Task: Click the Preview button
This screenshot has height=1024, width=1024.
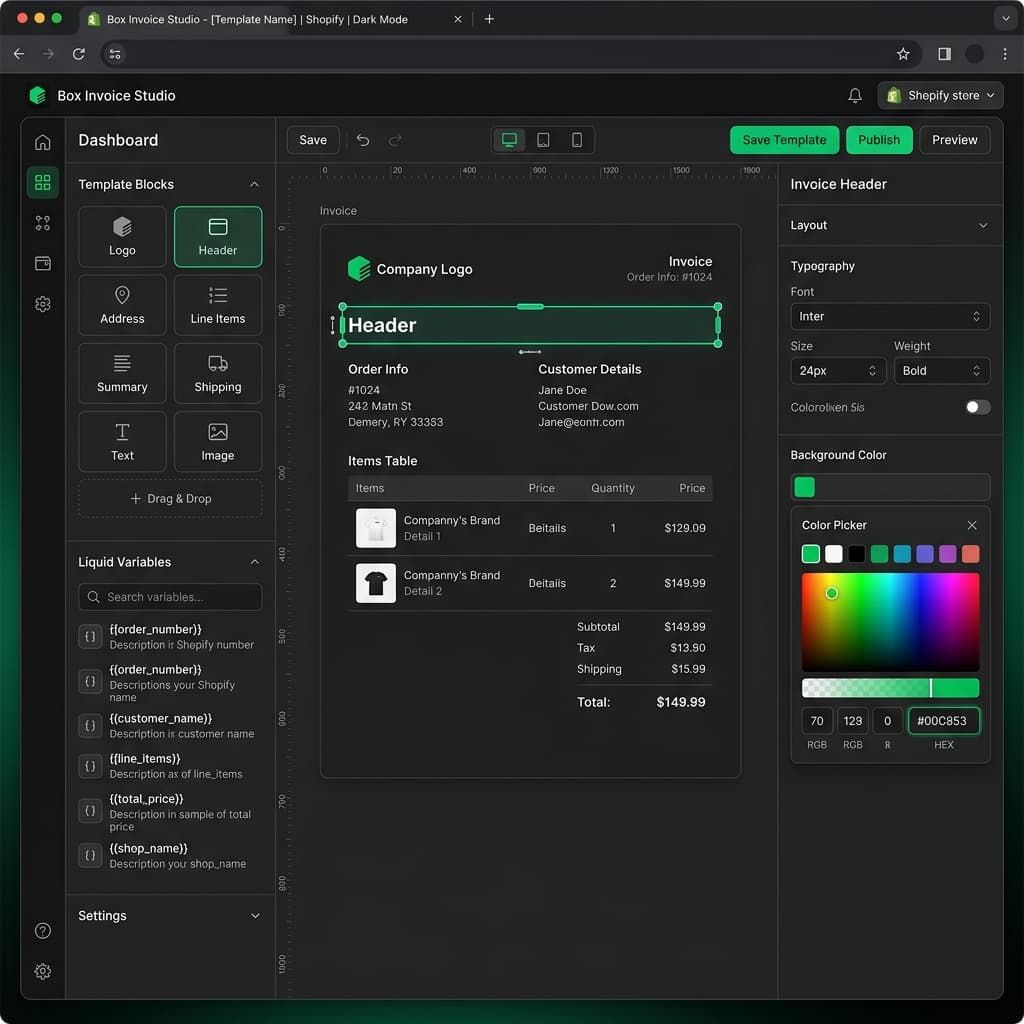Action: [x=953, y=140]
